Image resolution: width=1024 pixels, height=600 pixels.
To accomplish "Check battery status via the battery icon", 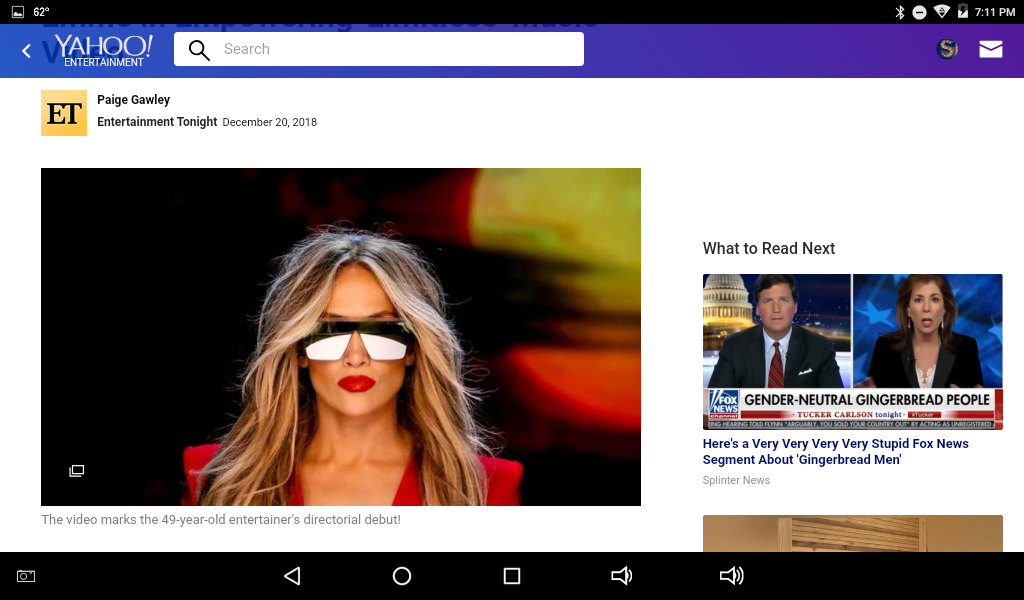I will click(964, 12).
